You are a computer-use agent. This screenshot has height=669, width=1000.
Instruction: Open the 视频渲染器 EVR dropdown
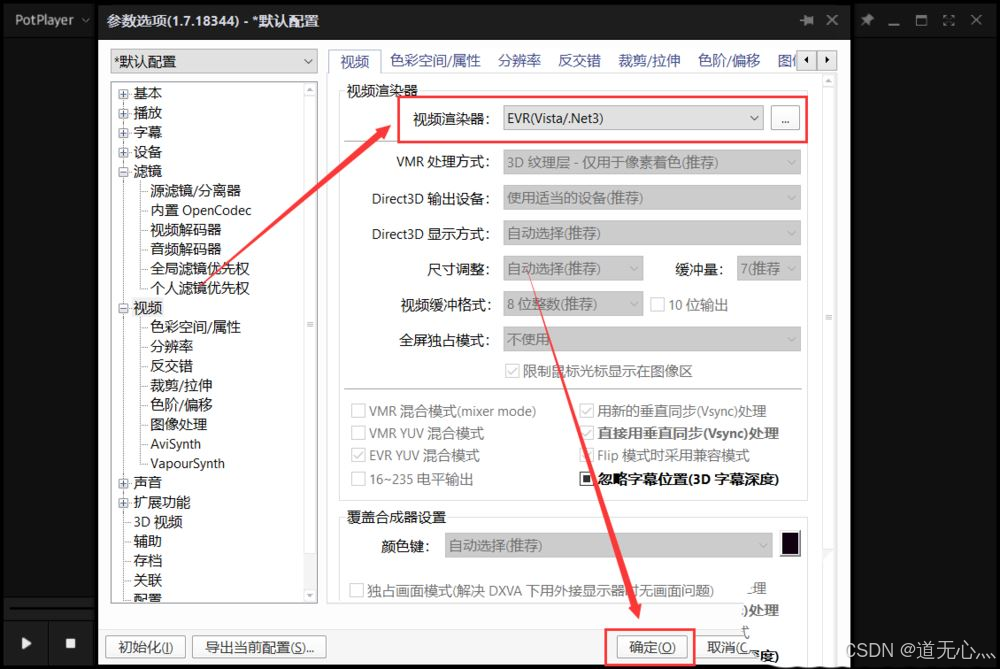click(x=633, y=119)
